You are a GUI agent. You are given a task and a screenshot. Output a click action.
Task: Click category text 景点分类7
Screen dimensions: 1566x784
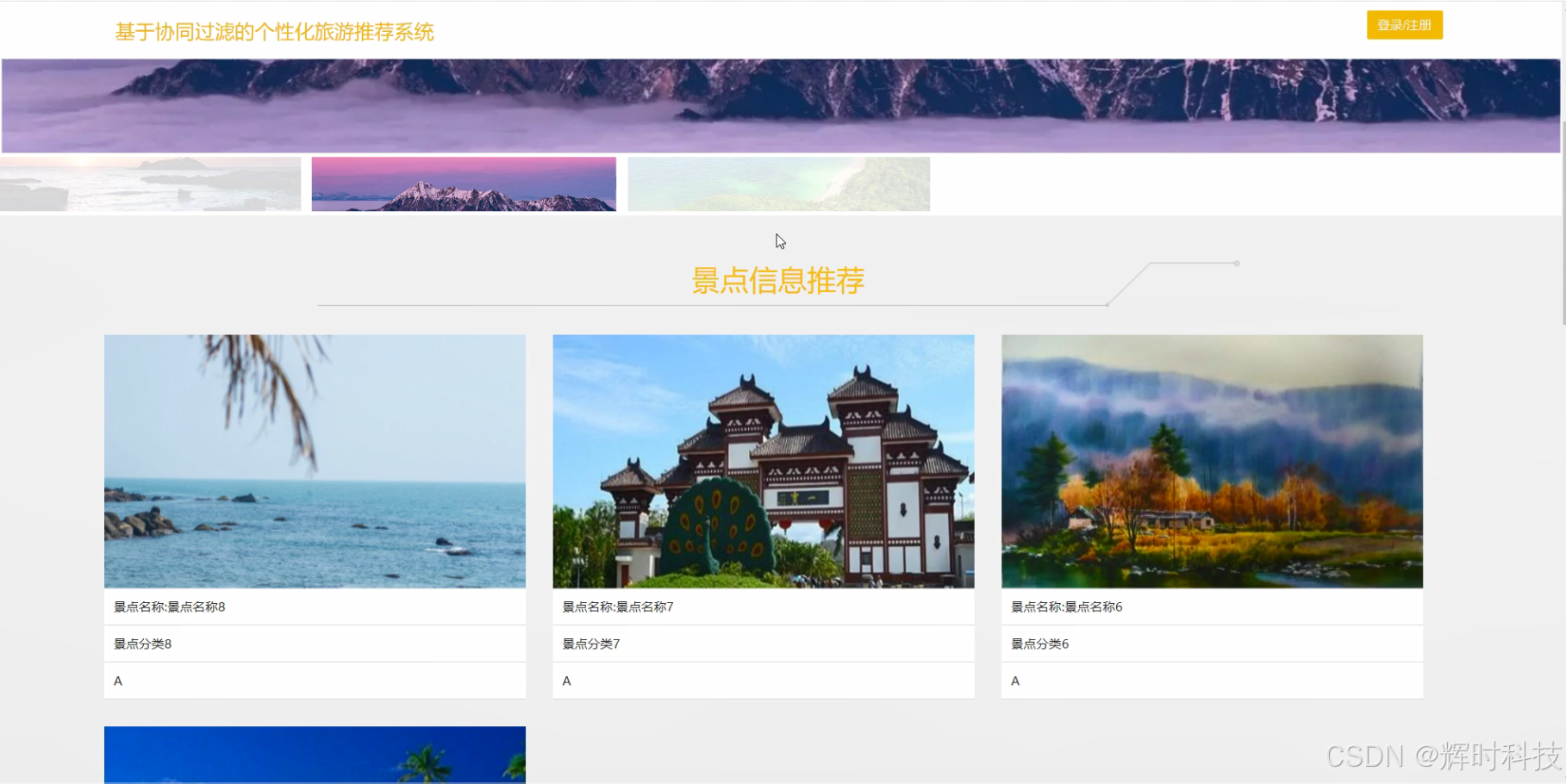591,644
